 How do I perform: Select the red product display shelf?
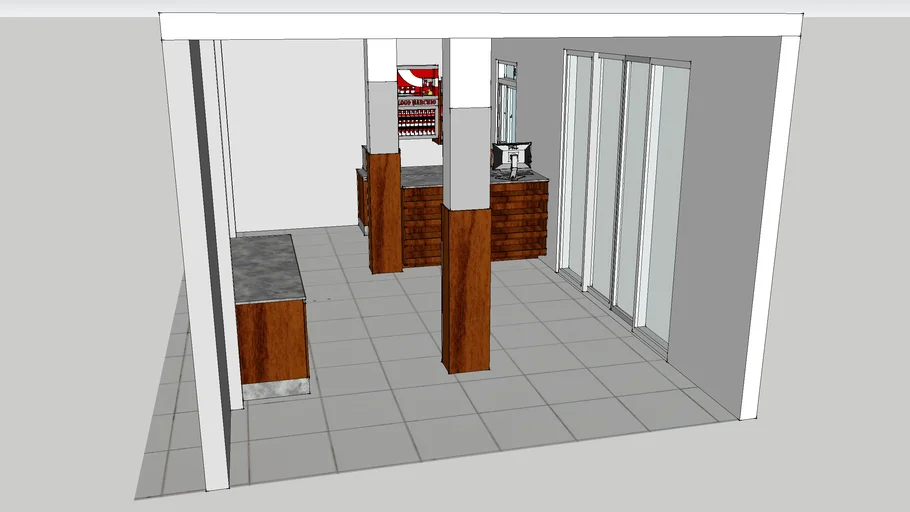point(417,105)
